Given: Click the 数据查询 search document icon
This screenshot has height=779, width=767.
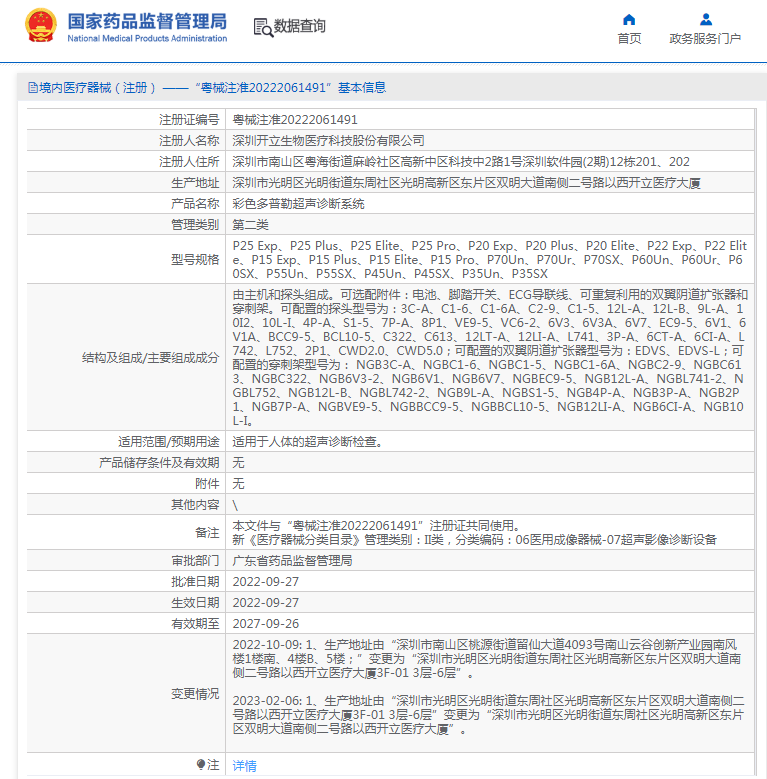Looking at the screenshot, I should [263, 27].
